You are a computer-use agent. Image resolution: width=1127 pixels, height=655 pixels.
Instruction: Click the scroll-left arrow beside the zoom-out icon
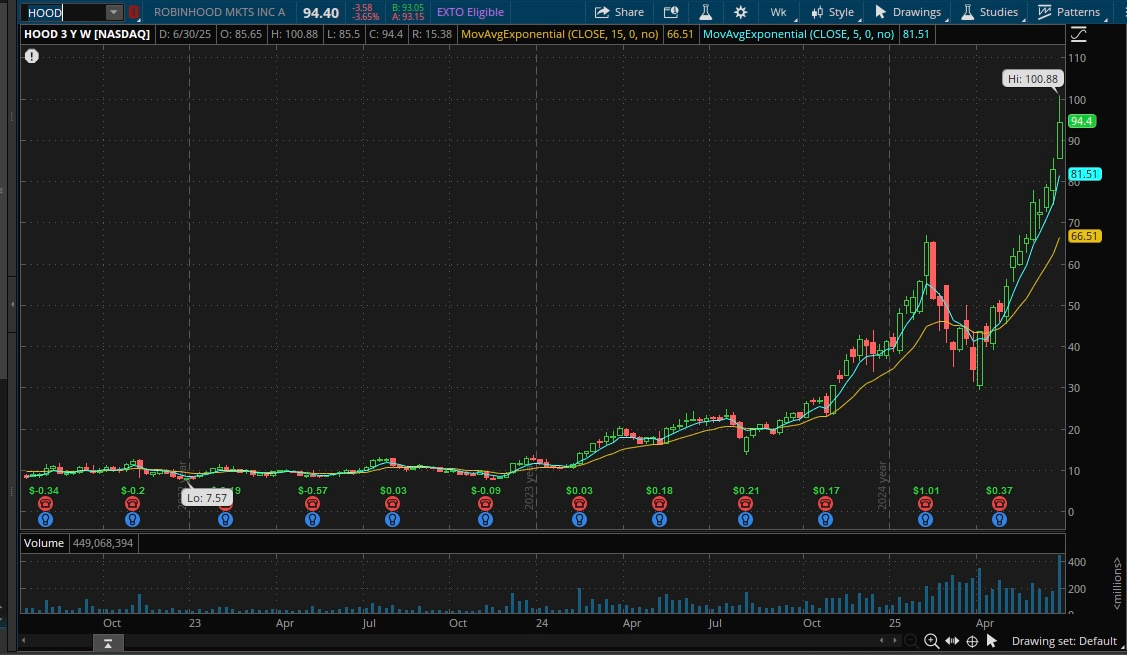click(882, 641)
